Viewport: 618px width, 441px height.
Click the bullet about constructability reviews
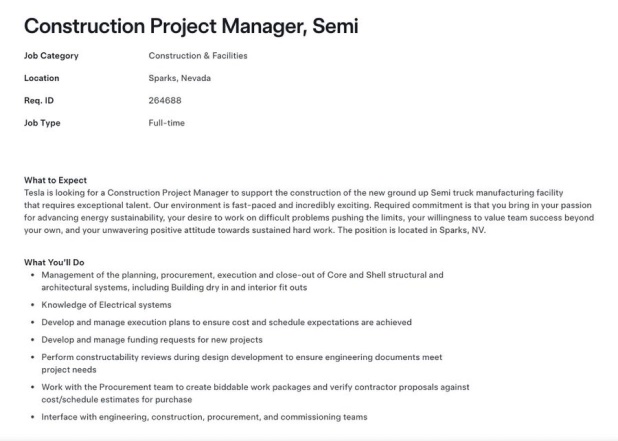(x=242, y=363)
